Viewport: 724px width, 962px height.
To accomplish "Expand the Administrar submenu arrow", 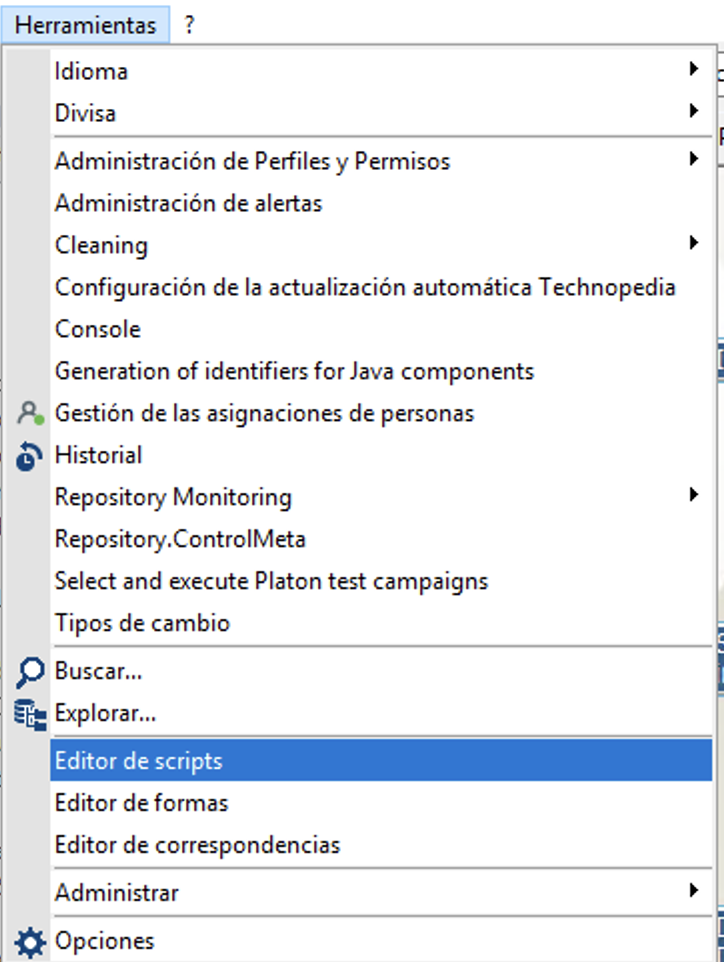I will click(693, 890).
